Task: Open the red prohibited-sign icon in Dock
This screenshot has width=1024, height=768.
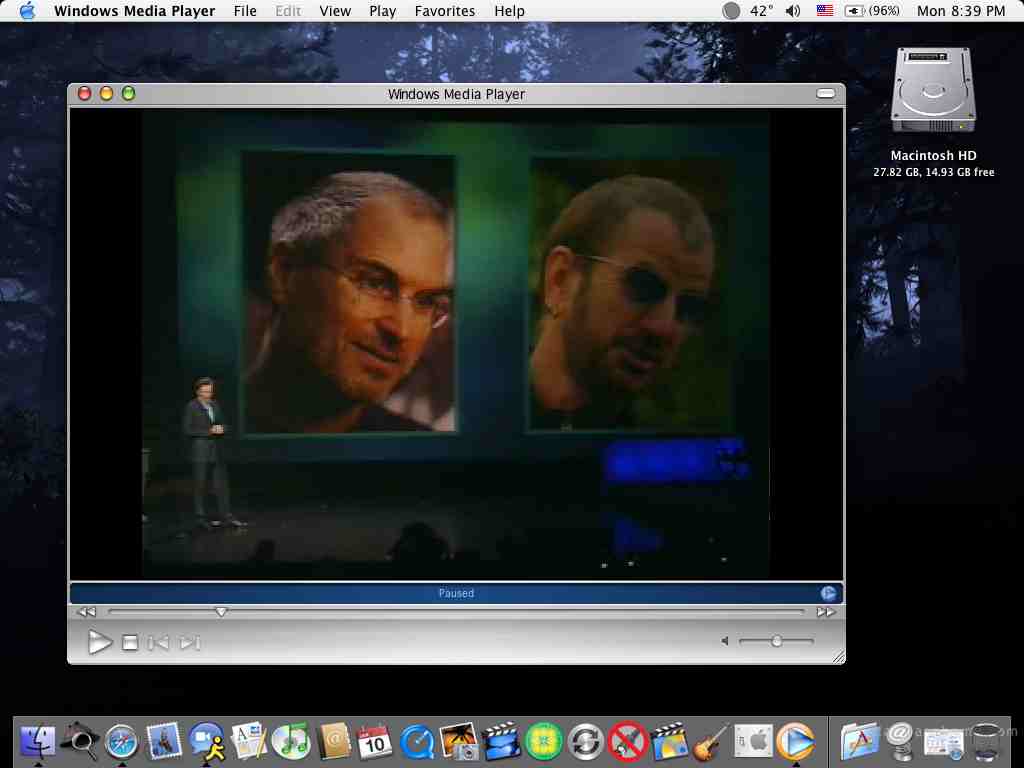Action: pyautogui.click(x=628, y=742)
